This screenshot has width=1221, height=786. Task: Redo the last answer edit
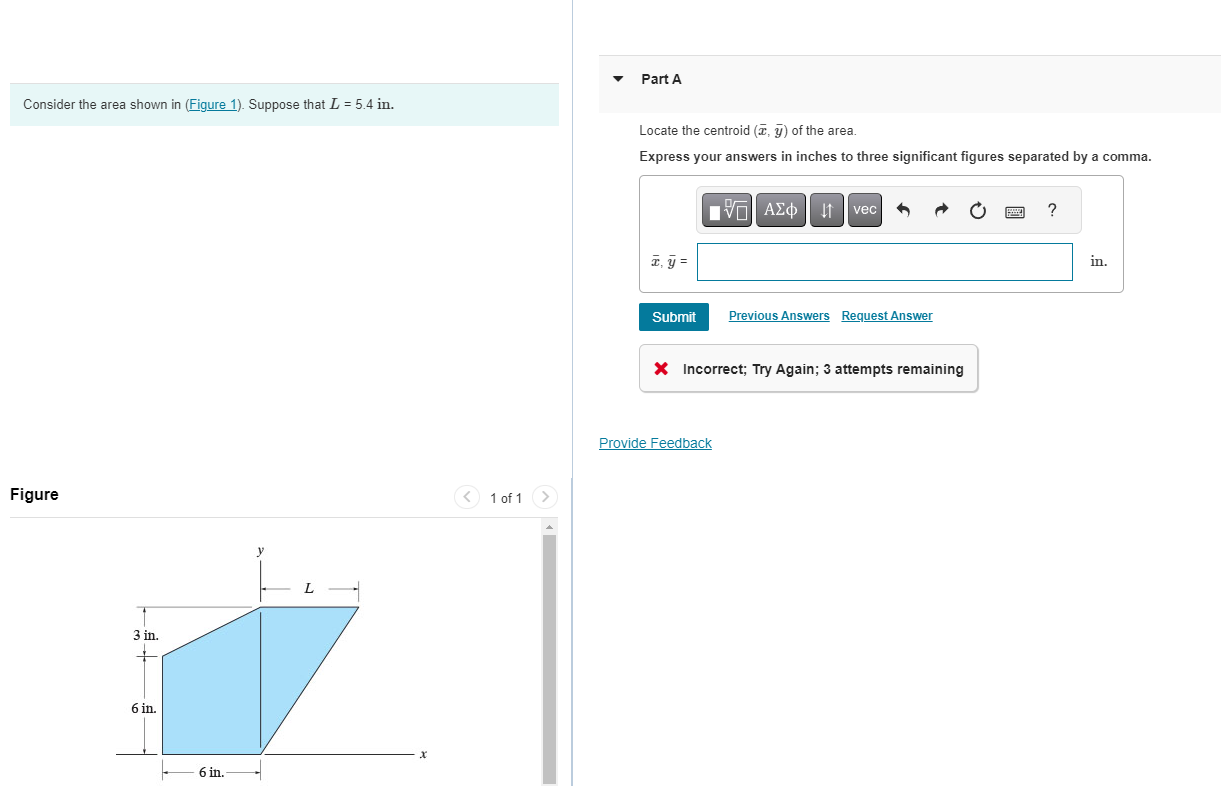(940, 210)
